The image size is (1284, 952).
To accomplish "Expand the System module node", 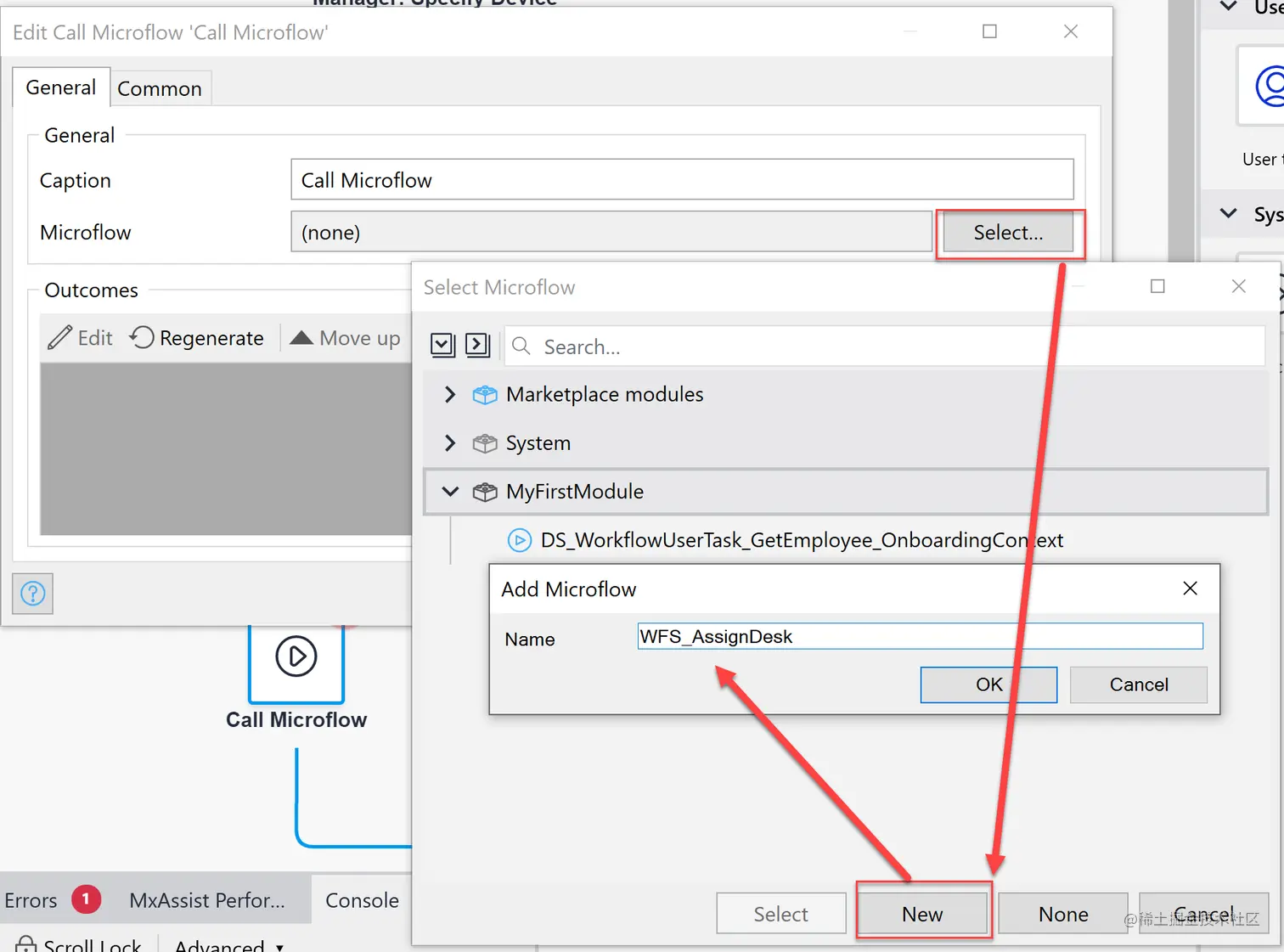I will point(450,443).
